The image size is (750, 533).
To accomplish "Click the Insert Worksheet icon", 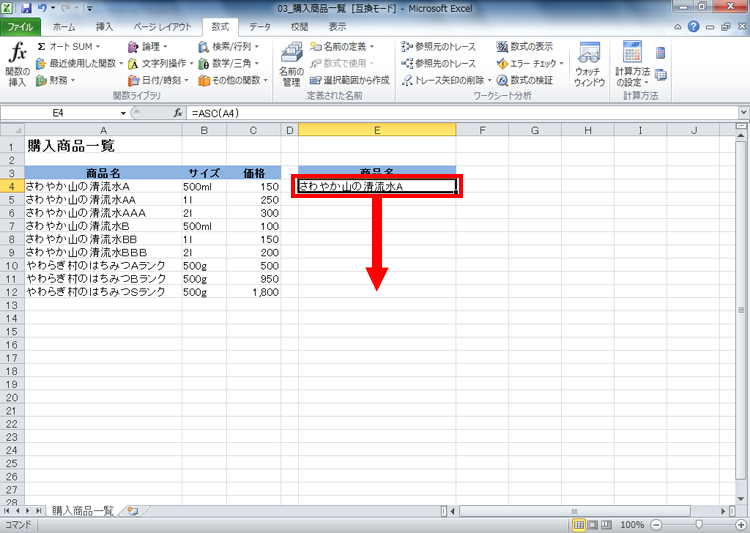I will coord(132,511).
